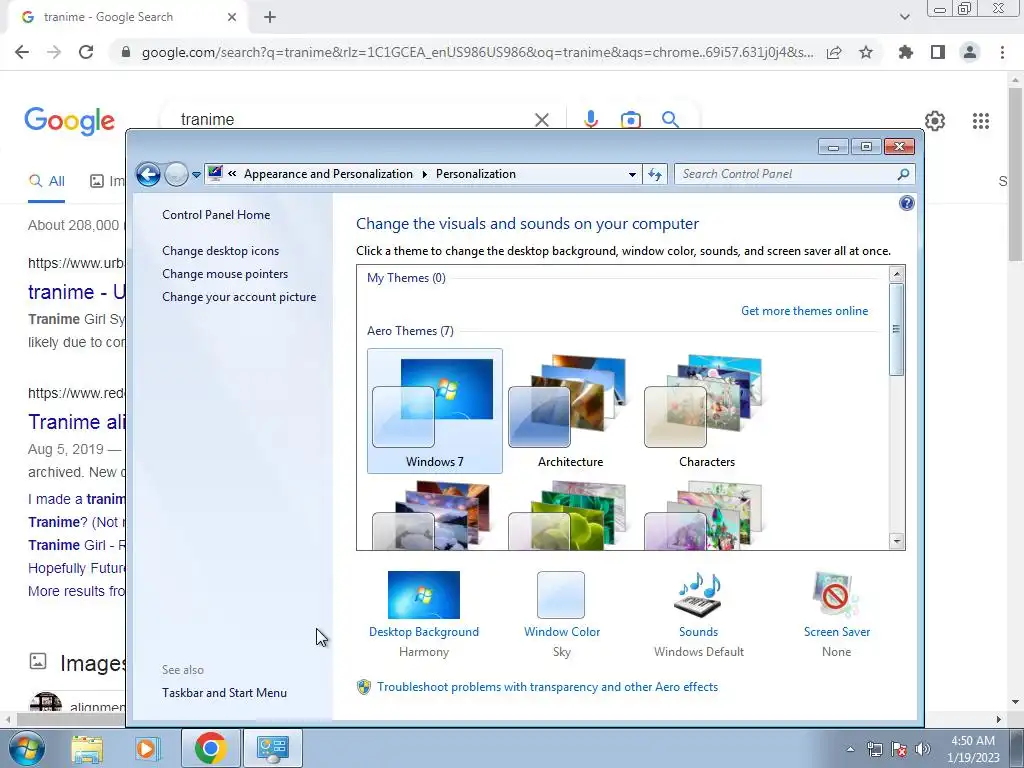The width and height of the screenshot is (1024, 768).
Task: Open Windows Explorer from taskbar
Action: 87,748
